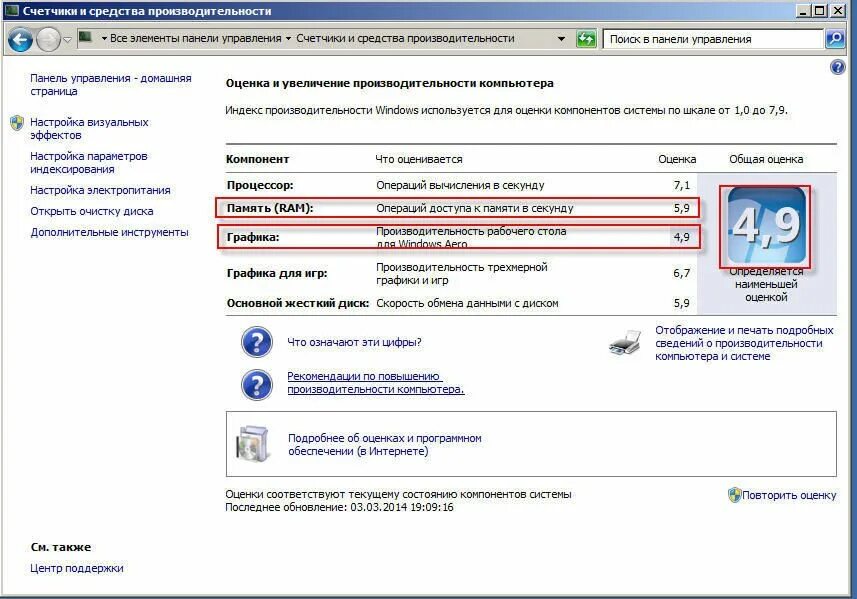Open 'Отображение и печать подробных сведений' link
Image resolution: width=857 pixels, height=599 pixels.
(744, 343)
